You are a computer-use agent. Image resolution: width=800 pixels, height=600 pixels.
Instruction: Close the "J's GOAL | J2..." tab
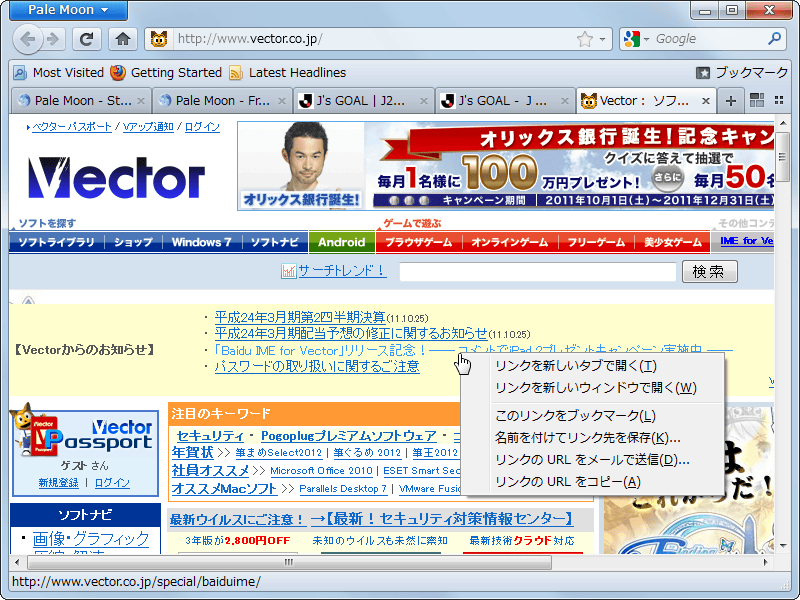[x=423, y=101]
